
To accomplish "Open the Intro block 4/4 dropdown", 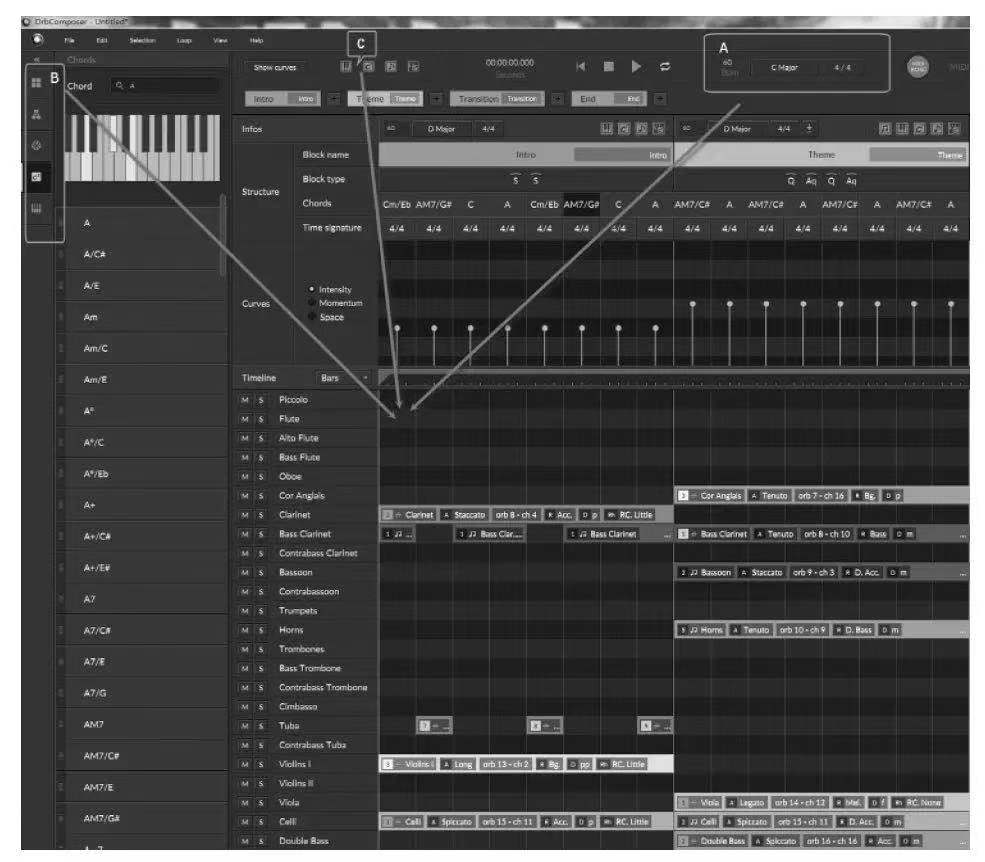I will click(x=488, y=129).
